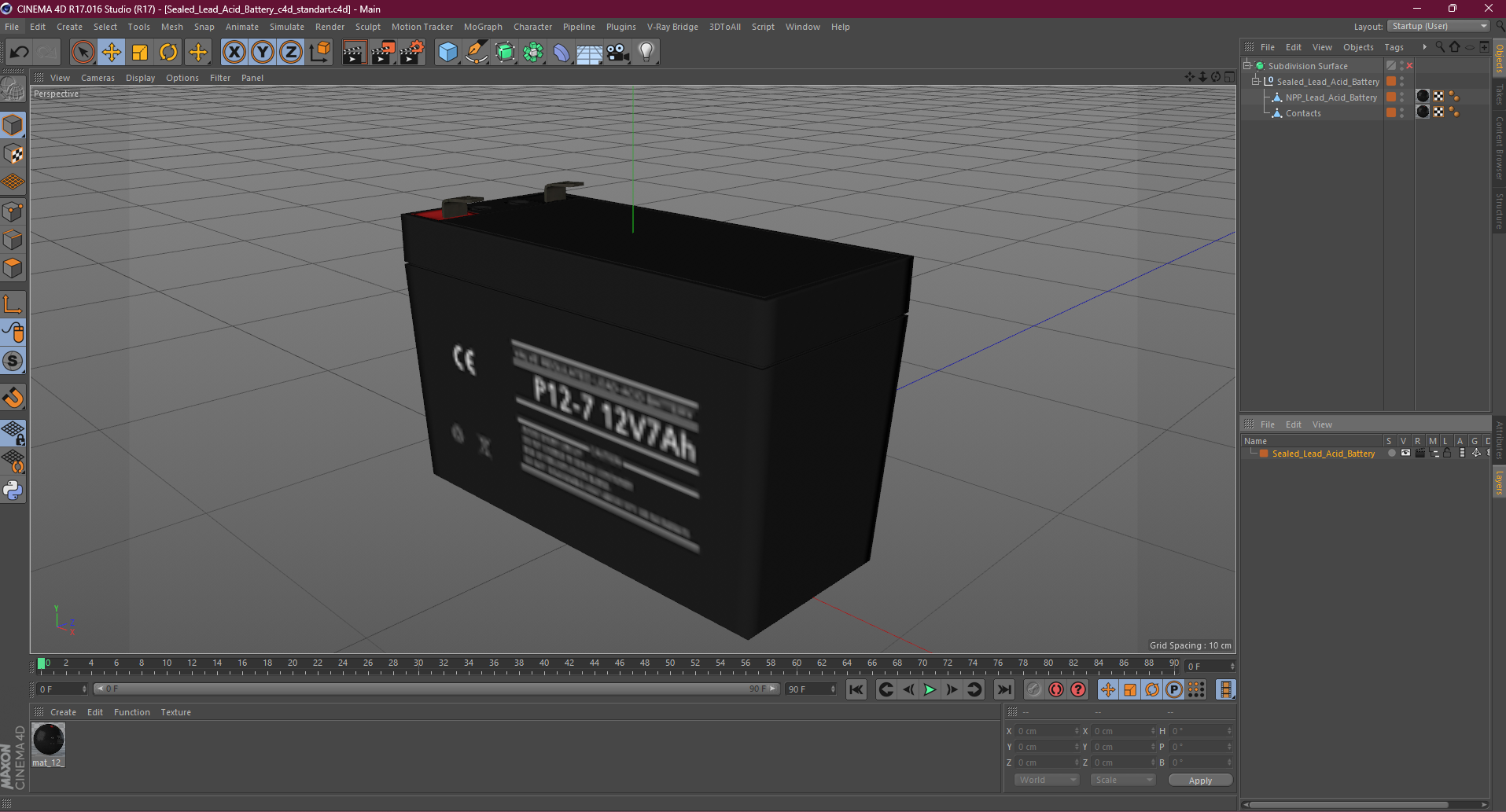
Task: Play the animation forward
Action: pos(930,689)
